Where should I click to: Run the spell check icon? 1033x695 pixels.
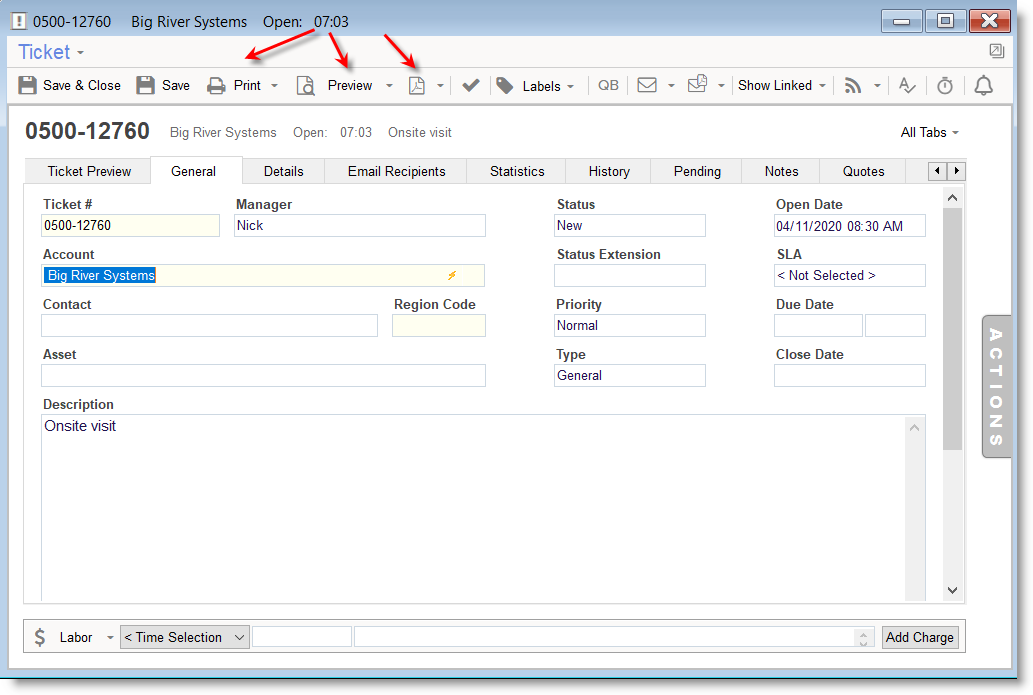pos(907,86)
